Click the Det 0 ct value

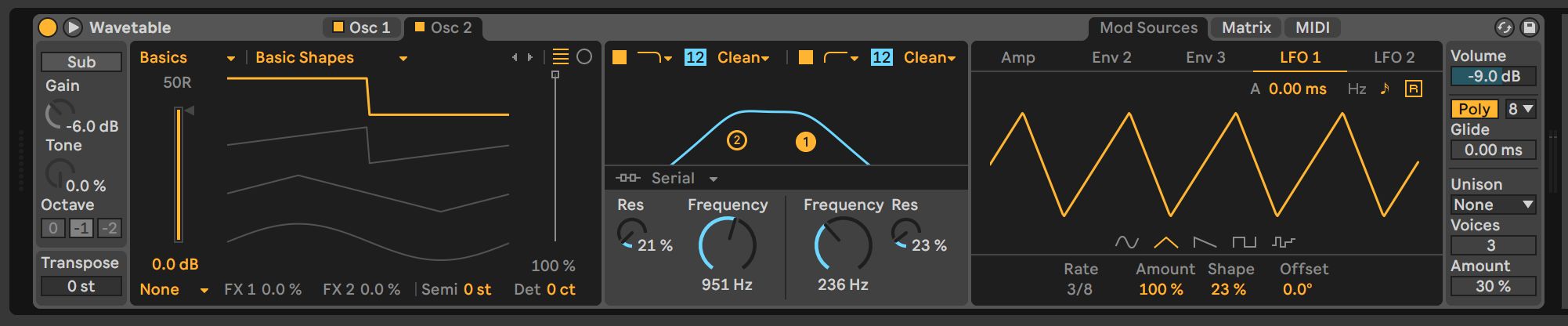[561, 289]
